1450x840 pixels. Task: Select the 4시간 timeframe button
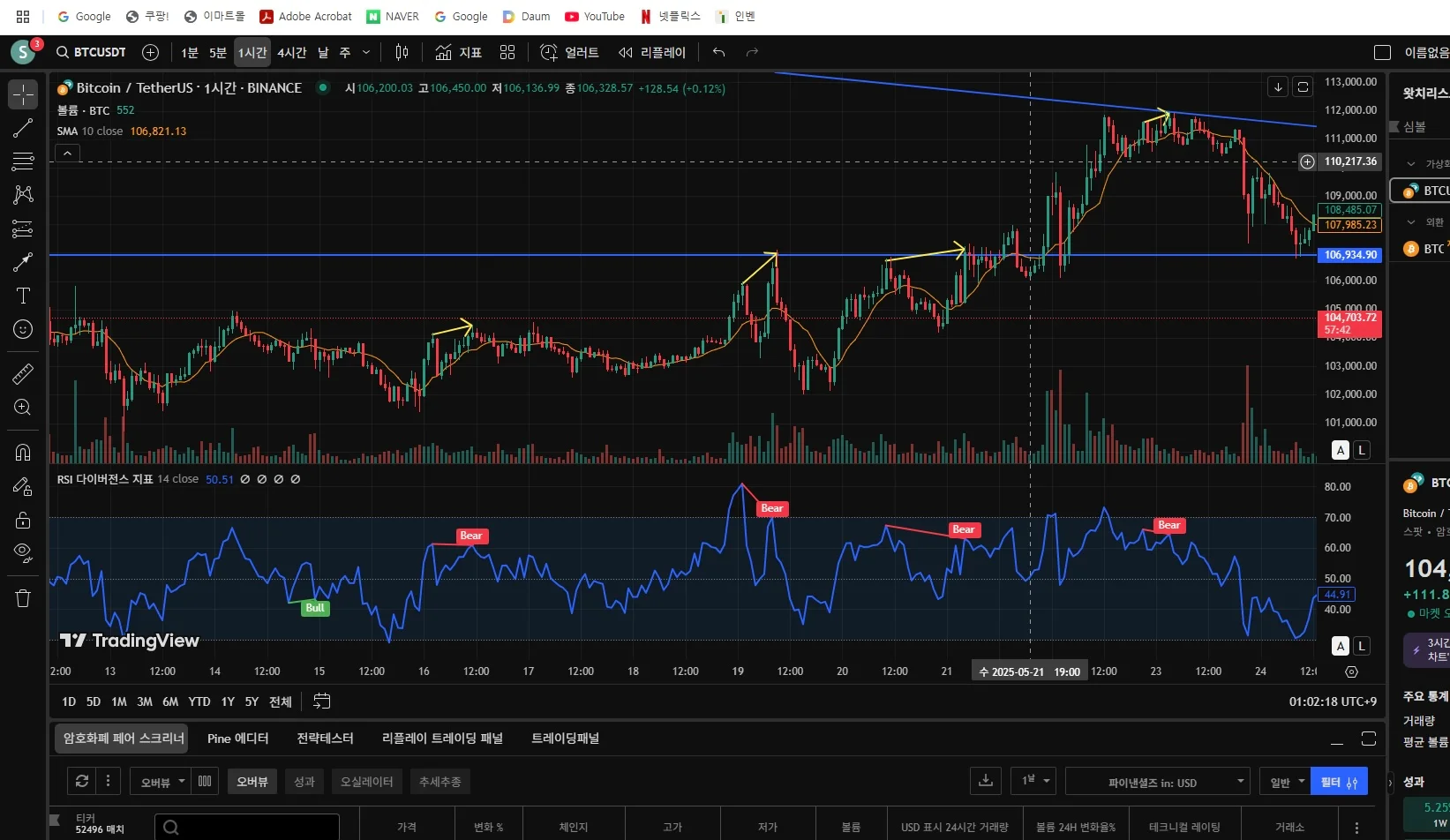(291, 53)
